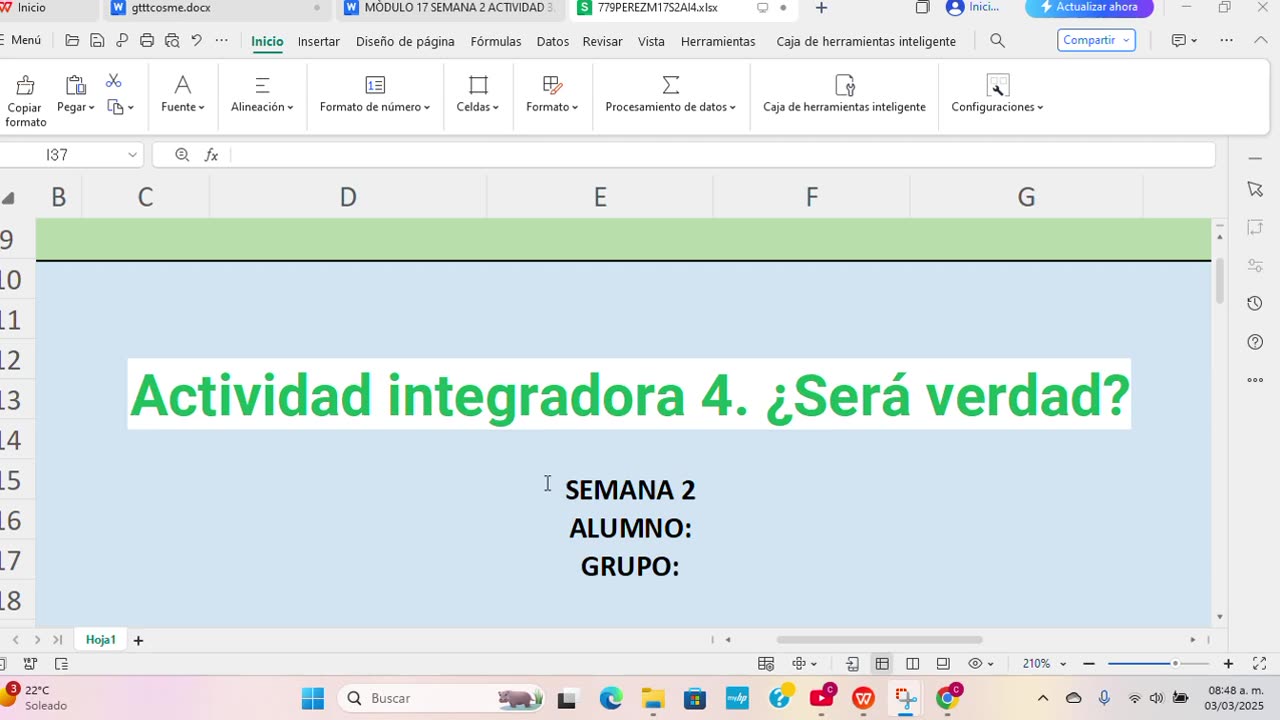The image size is (1280, 720).
Task: Open Caja de herramientas inteligente ribbon button
Action: click(x=844, y=95)
